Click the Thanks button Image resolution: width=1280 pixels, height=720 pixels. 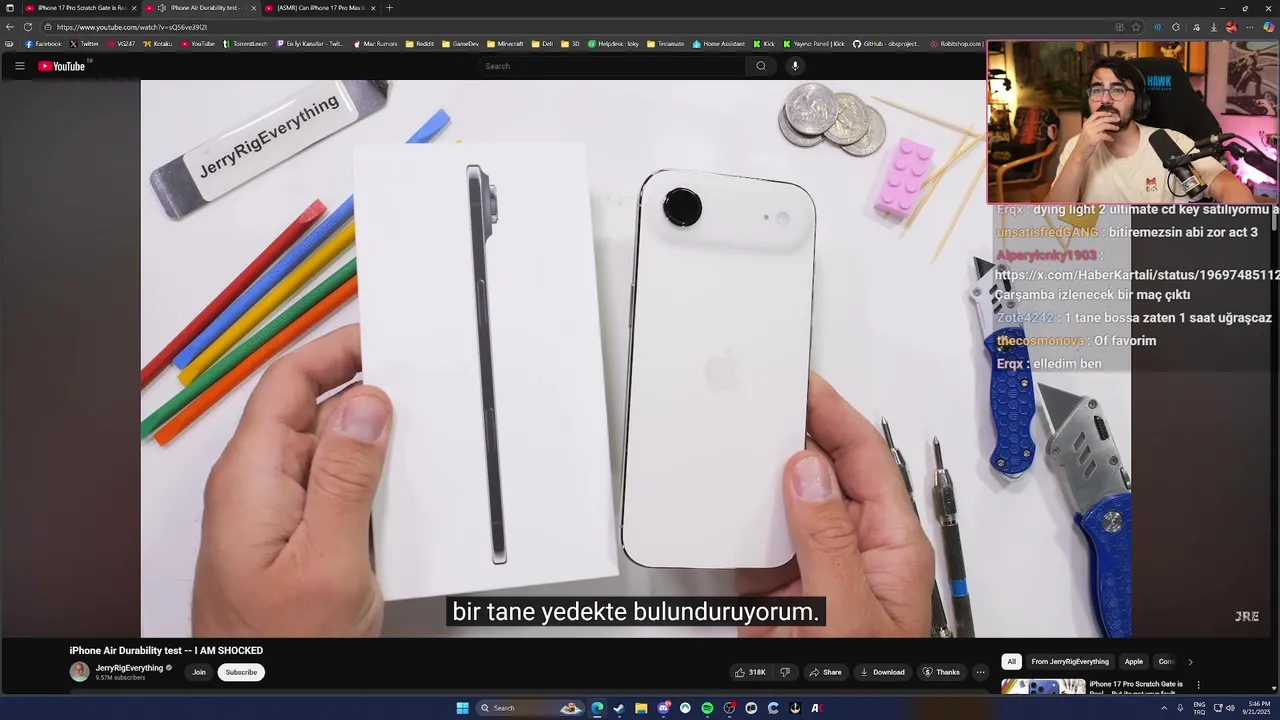pyautogui.click(x=941, y=672)
